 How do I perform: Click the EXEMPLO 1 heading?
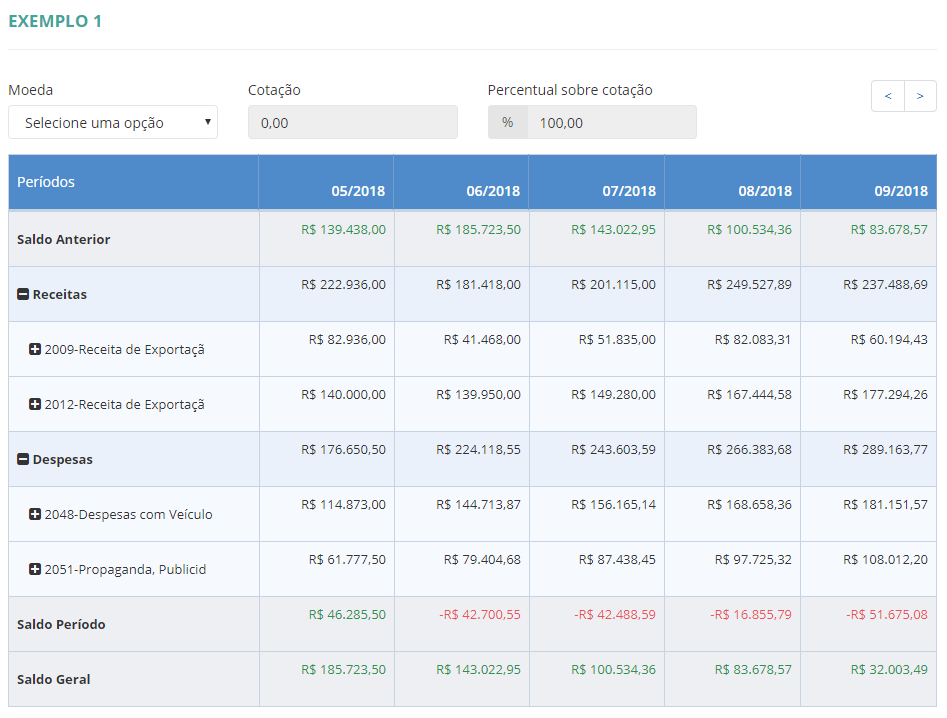point(55,21)
